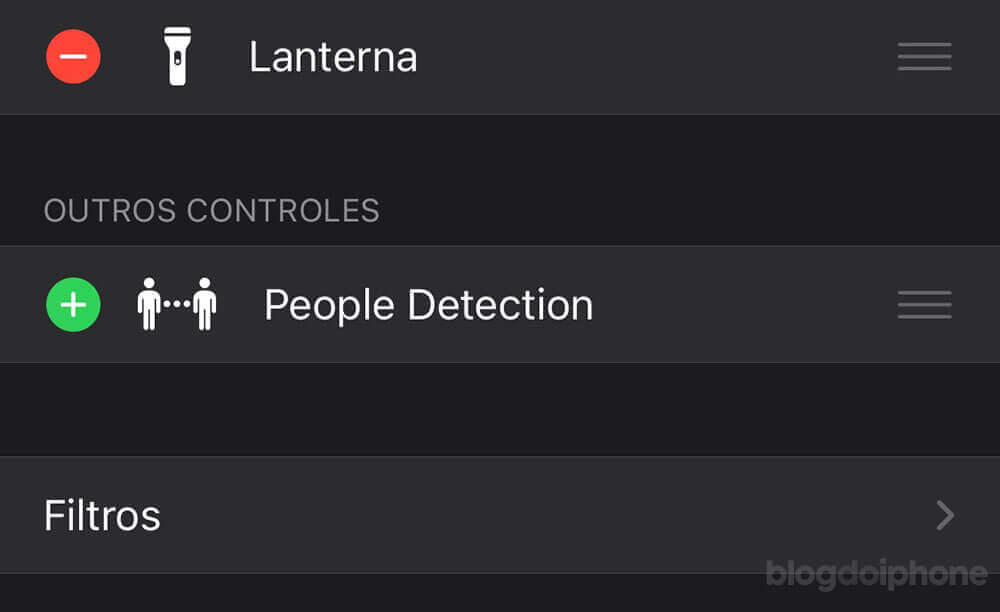Viewport: 1000px width, 612px height.
Task: Expand the Filtros row
Action: point(500,514)
